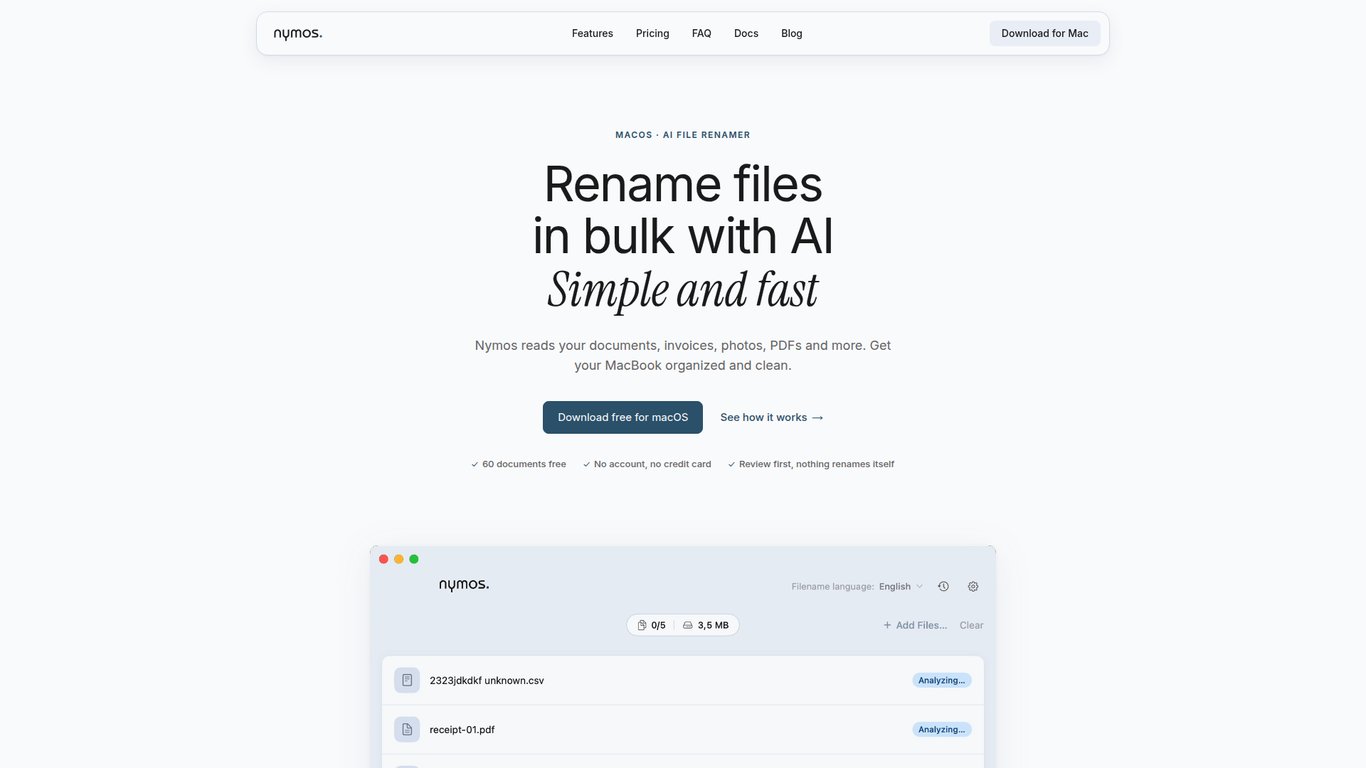
Task: Follow the See how it works link
Action: click(772, 418)
